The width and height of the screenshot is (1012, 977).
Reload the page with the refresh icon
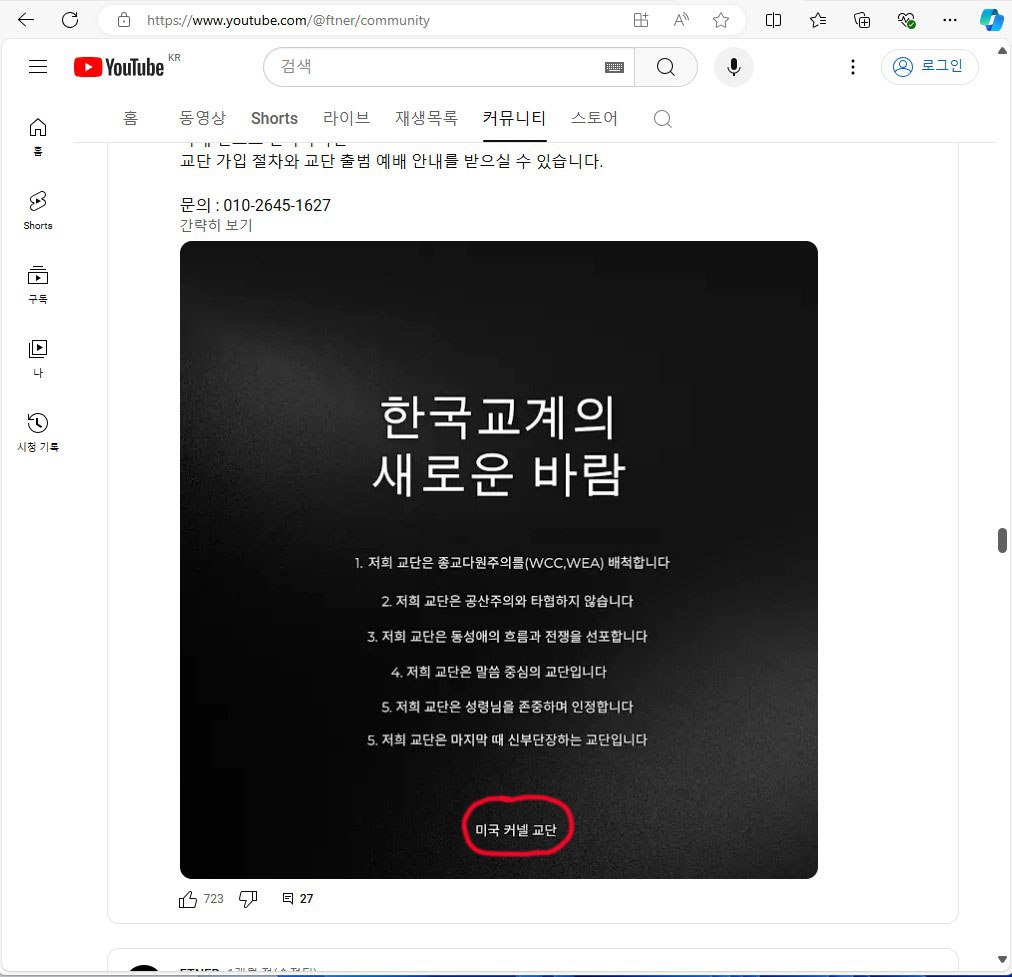70,20
